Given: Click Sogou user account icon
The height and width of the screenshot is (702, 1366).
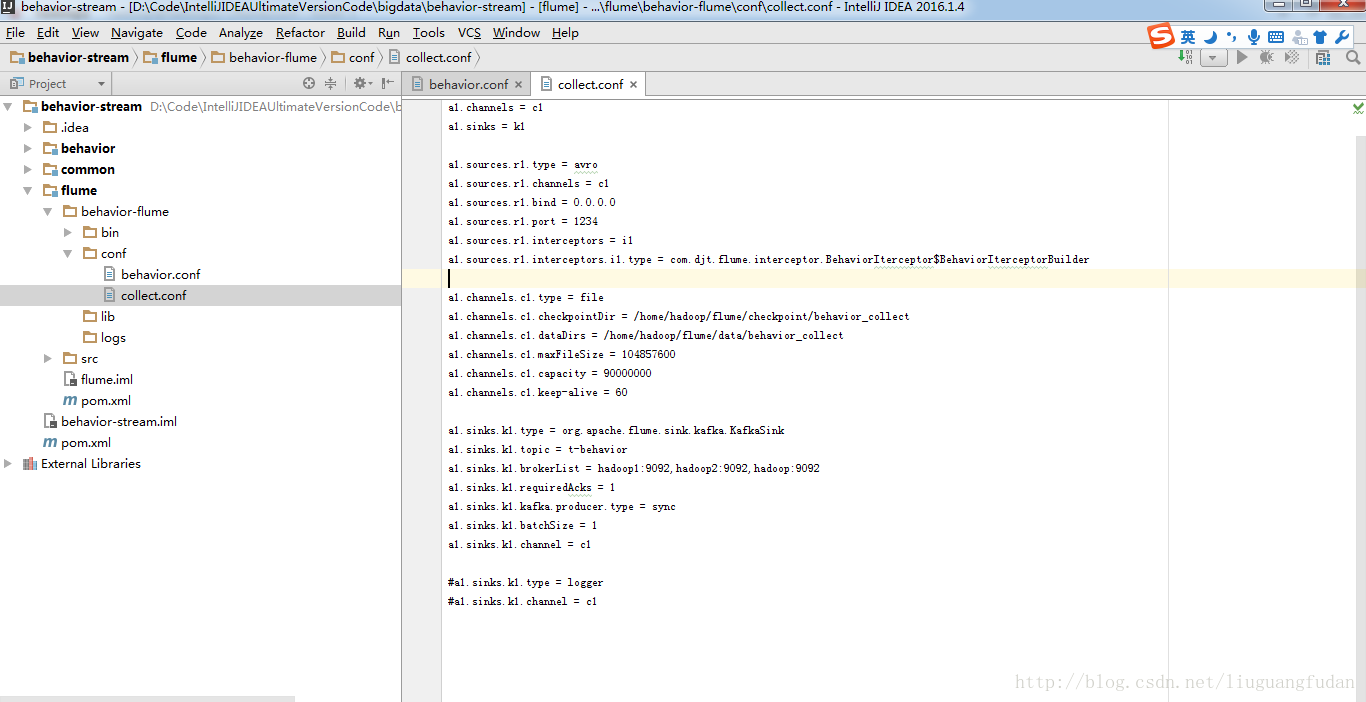Looking at the screenshot, I should click(1299, 37).
